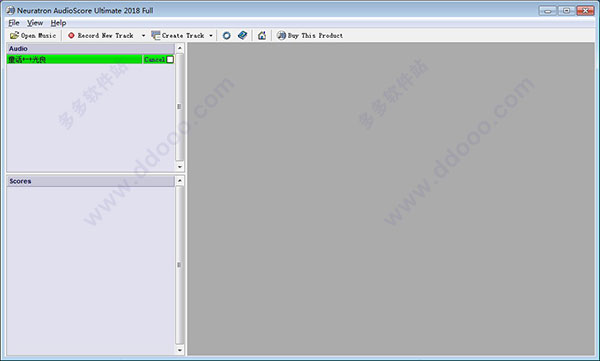Click the Audio panel scrollbar thumb
Image resolution: width=600 pixels, height=361 pixels.
[179, 107]
